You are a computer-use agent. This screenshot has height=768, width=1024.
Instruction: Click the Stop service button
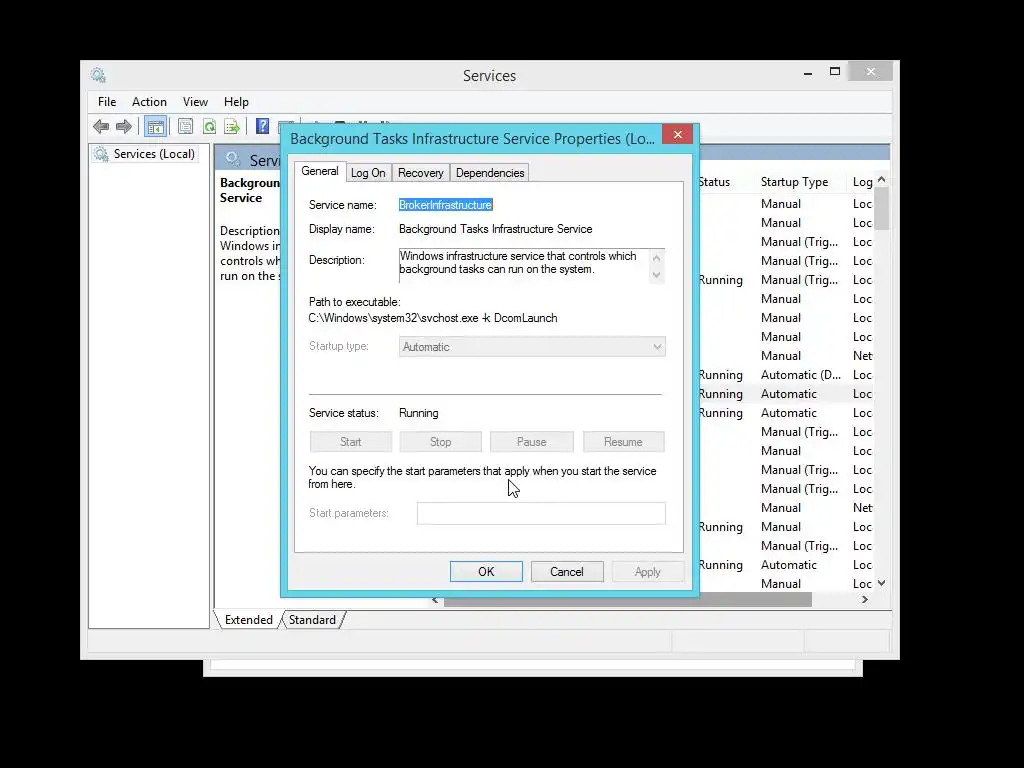(440, 442)
